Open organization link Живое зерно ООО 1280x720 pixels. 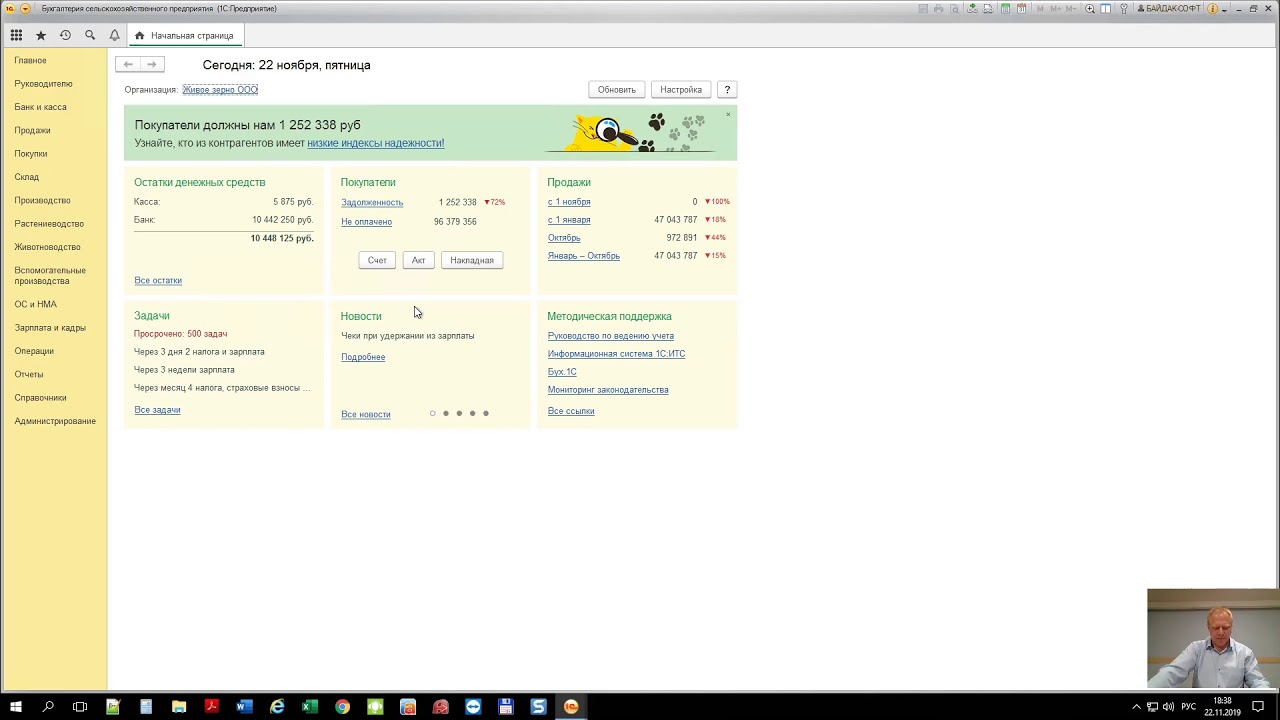tap(220, 89)
